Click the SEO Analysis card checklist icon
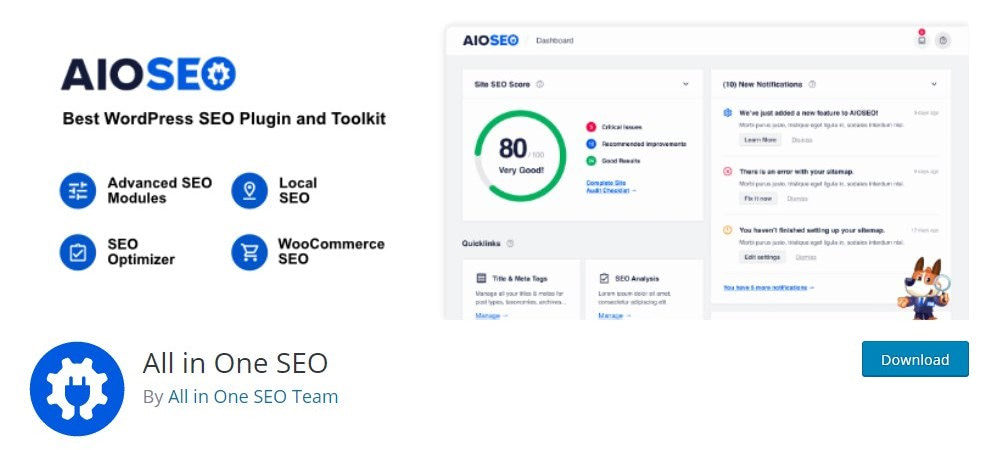The width and height of the screenshot is (1004, 450). tap(604, 278)
